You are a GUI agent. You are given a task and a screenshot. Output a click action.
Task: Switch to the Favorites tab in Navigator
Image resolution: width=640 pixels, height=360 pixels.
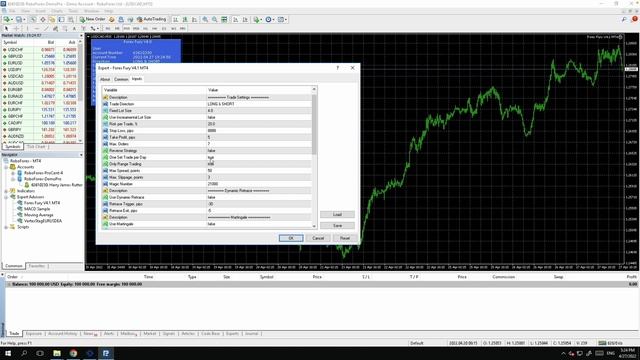pyautogui.click(x=37, y=266)
